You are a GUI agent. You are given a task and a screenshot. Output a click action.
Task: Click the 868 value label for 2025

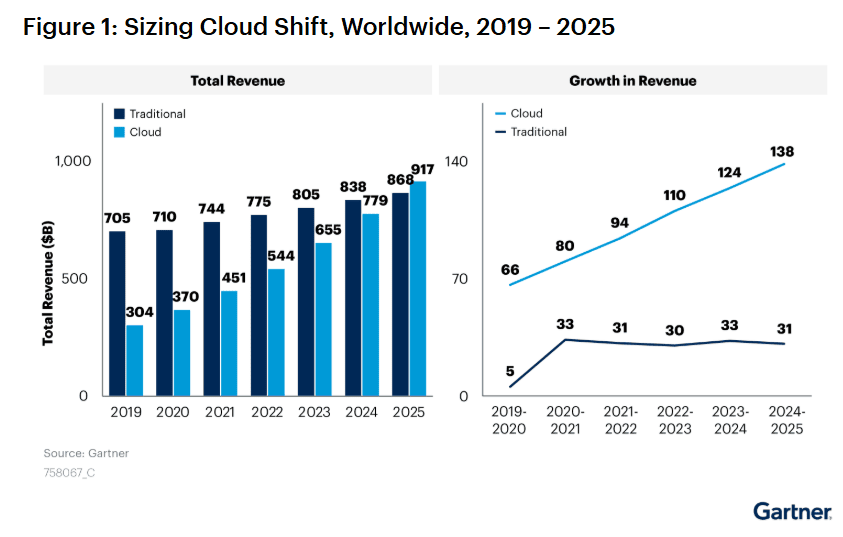400,180
